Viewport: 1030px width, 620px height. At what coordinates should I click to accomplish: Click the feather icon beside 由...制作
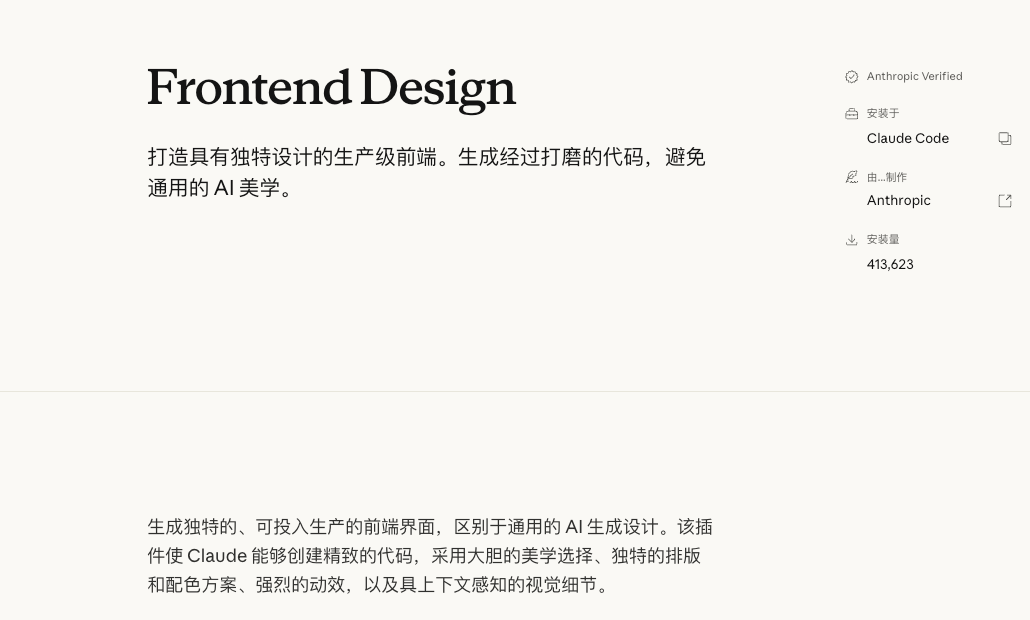click(x=852, y=177)
